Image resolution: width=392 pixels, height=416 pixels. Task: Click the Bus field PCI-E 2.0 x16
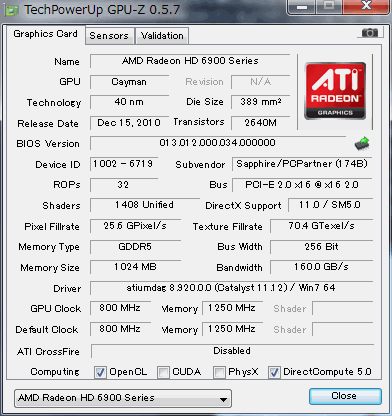click(302, 185)
